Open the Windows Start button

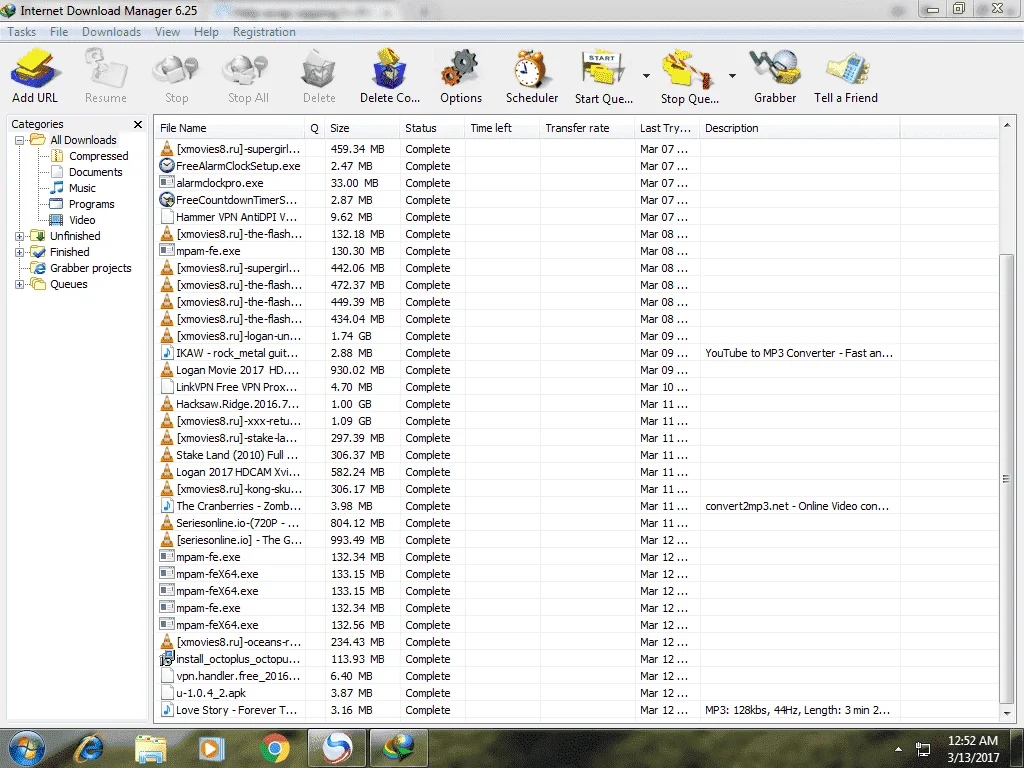coord(26,748)
